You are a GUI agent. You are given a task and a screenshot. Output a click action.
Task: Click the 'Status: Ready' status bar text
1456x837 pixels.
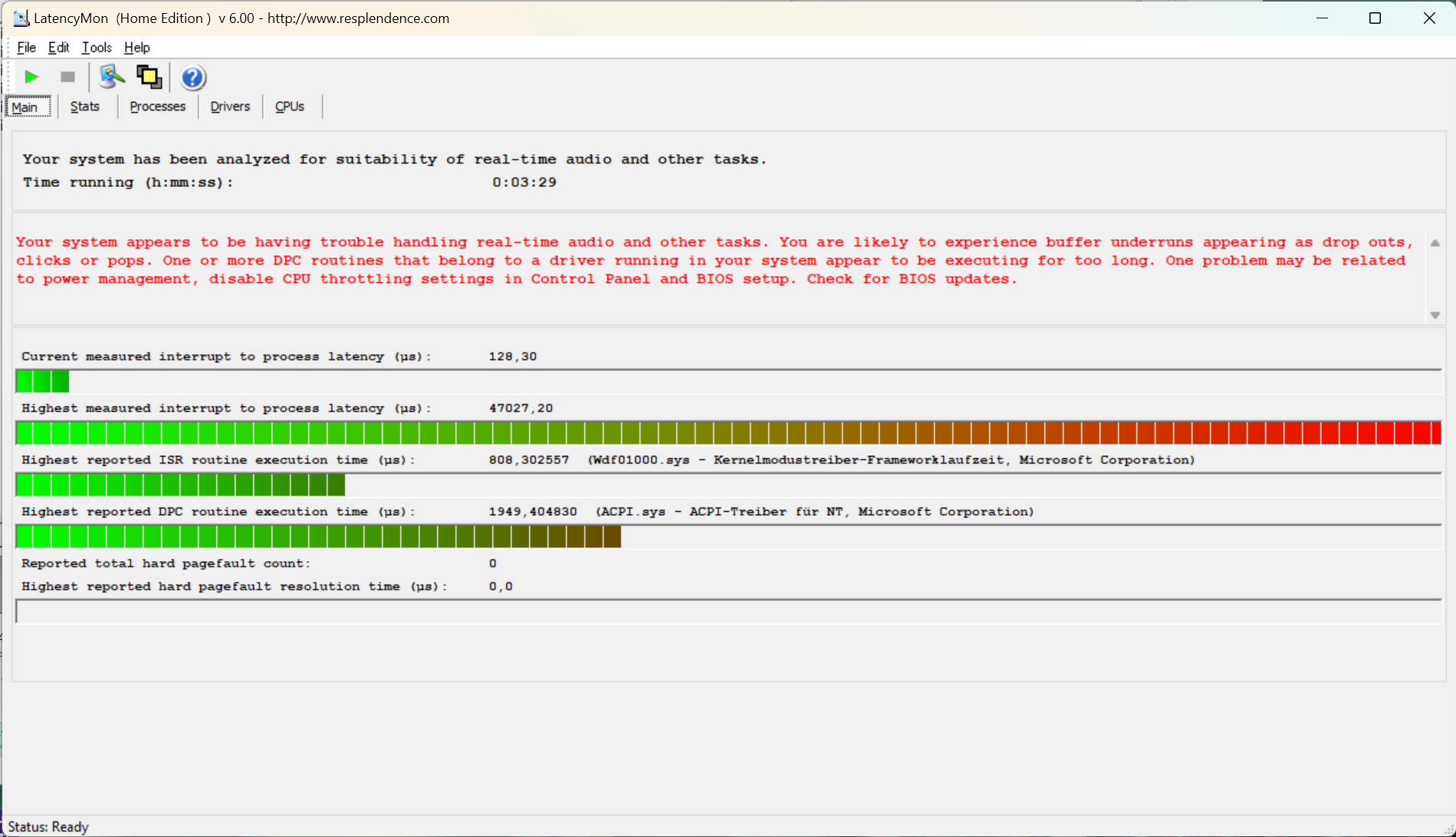tap(48, 827)
